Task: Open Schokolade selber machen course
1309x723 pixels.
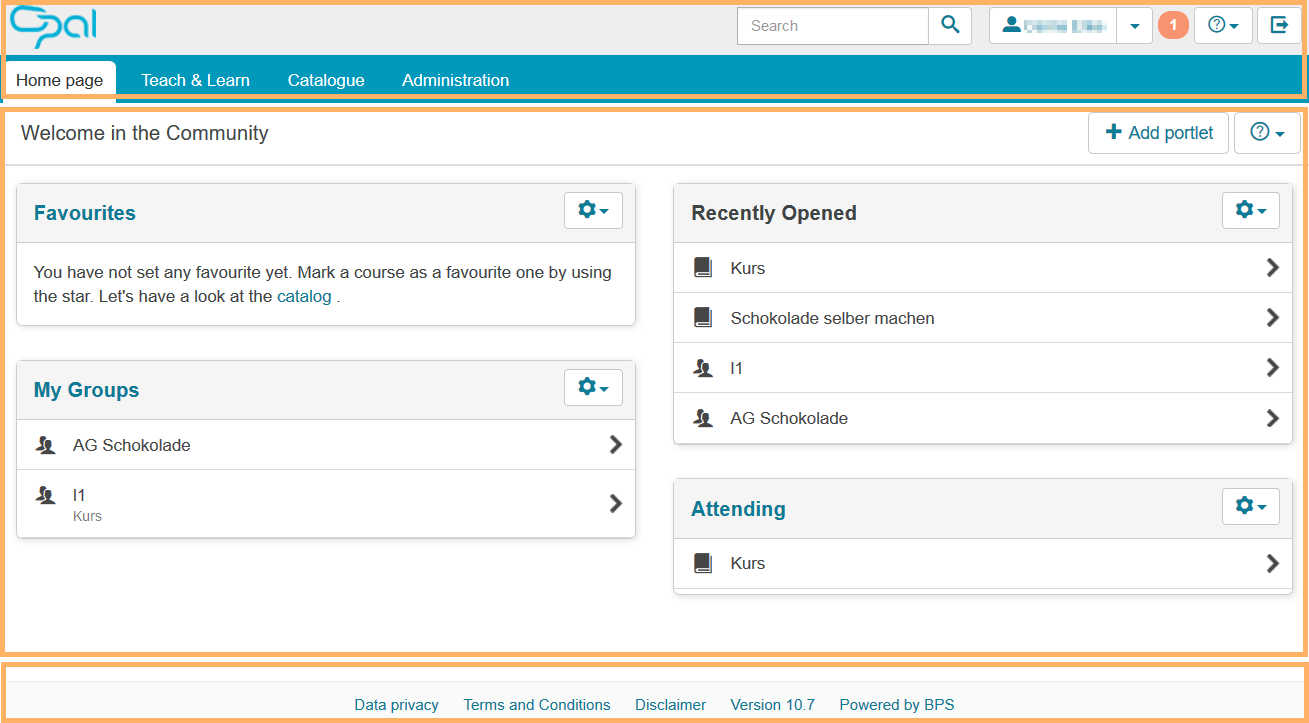Action: tap(832, 318)
